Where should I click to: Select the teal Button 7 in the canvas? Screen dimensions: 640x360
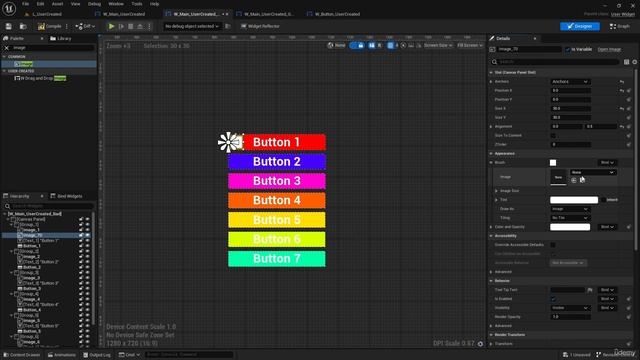(277, 259)
